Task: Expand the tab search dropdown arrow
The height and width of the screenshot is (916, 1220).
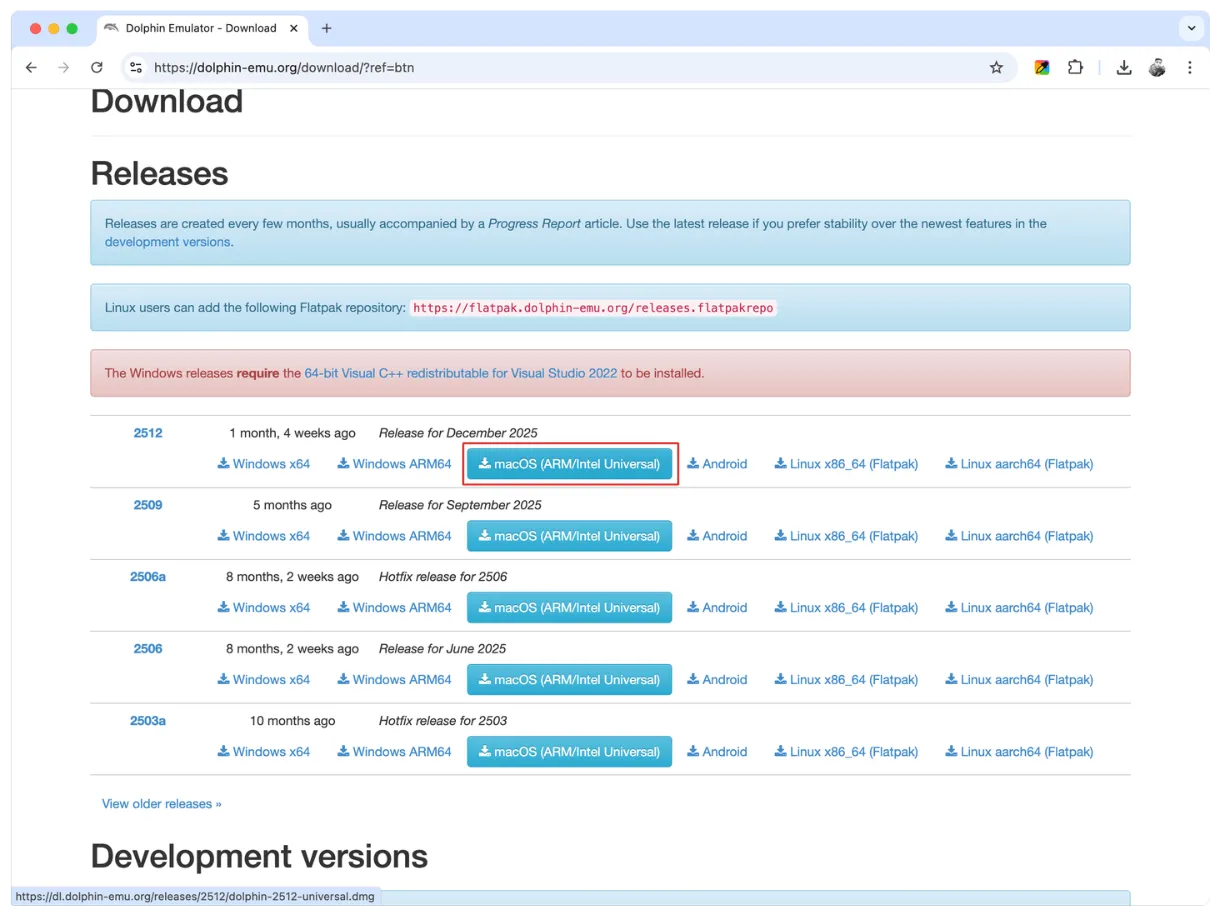Action: [1191, 28]
